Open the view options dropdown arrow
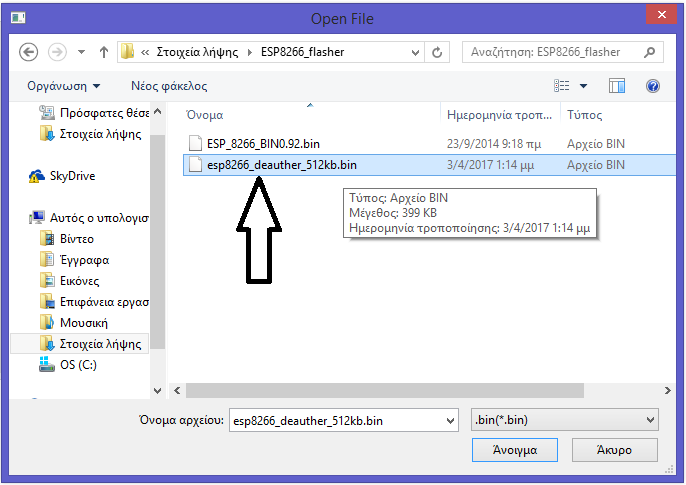 [583, 86]
